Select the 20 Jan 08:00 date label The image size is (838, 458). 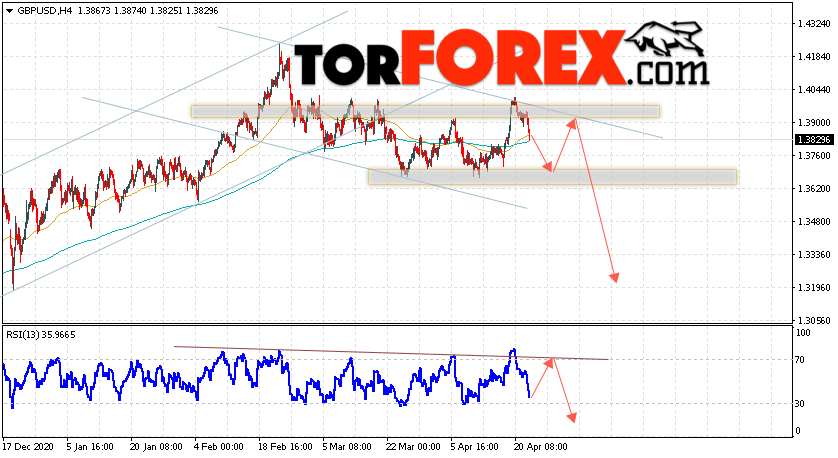[156, 447]
